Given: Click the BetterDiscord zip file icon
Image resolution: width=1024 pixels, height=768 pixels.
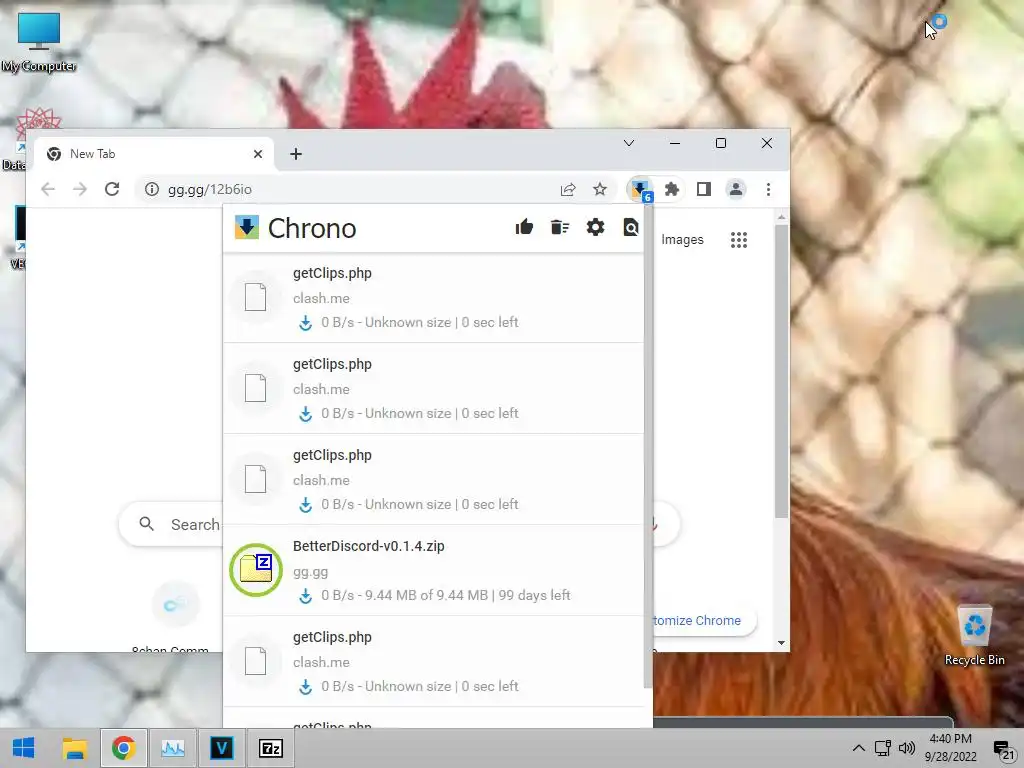Looking at the screenshot, I should tap(255, 569).
